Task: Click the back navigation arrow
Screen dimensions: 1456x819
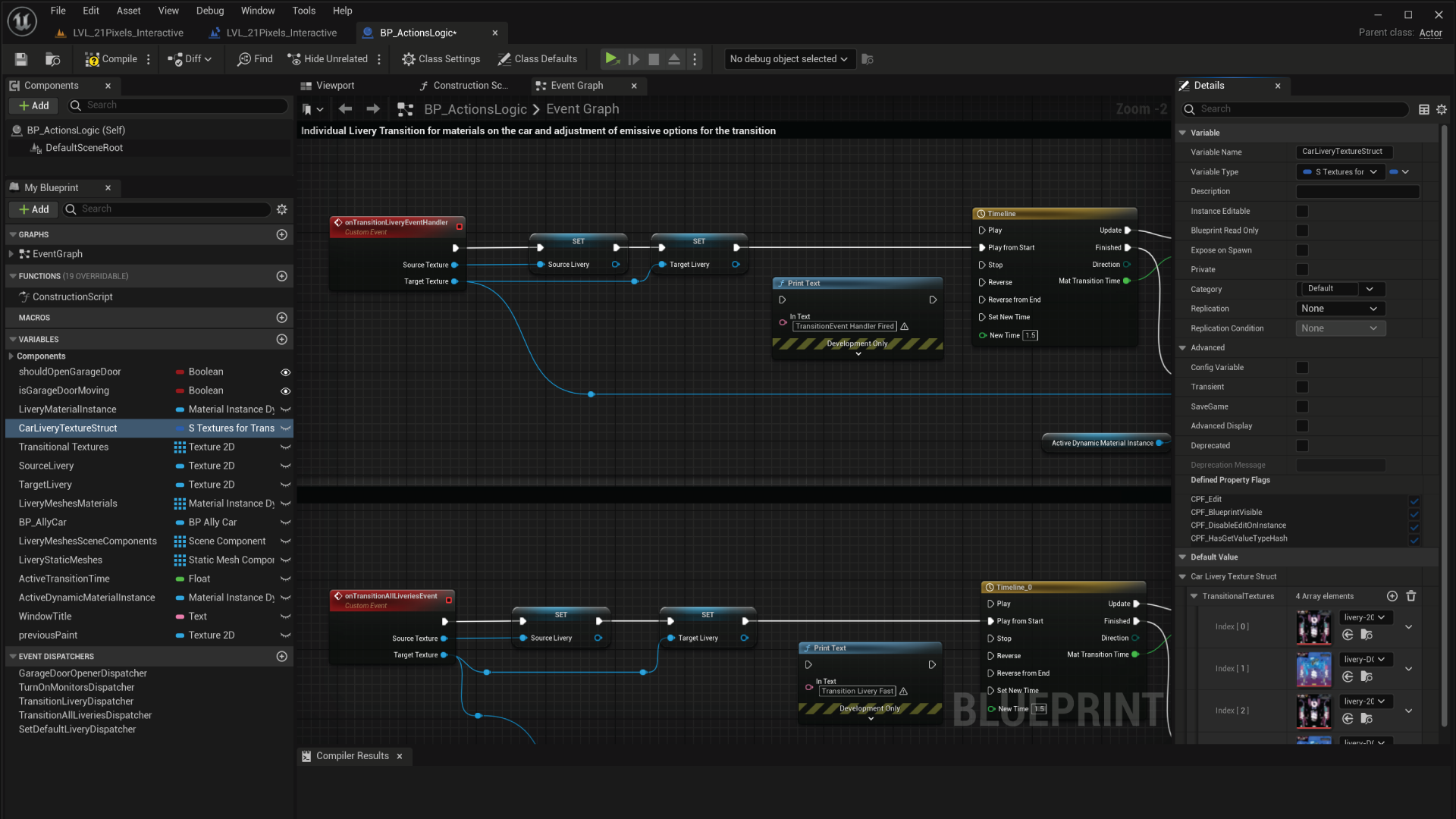Action: point(345,109)
